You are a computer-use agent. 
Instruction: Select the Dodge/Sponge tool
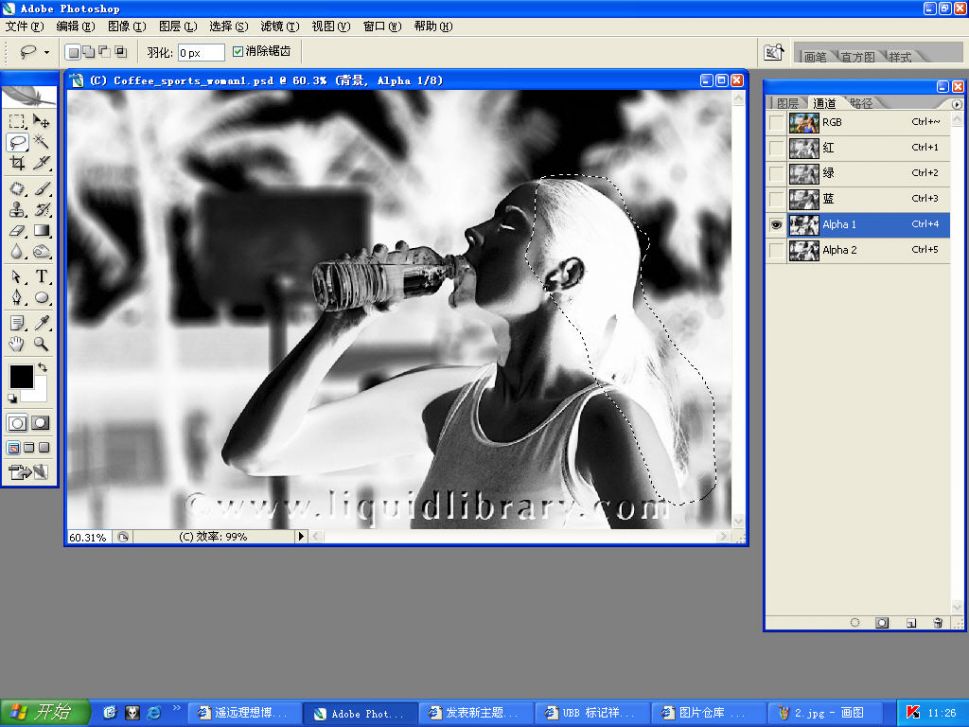coord(41,252)
